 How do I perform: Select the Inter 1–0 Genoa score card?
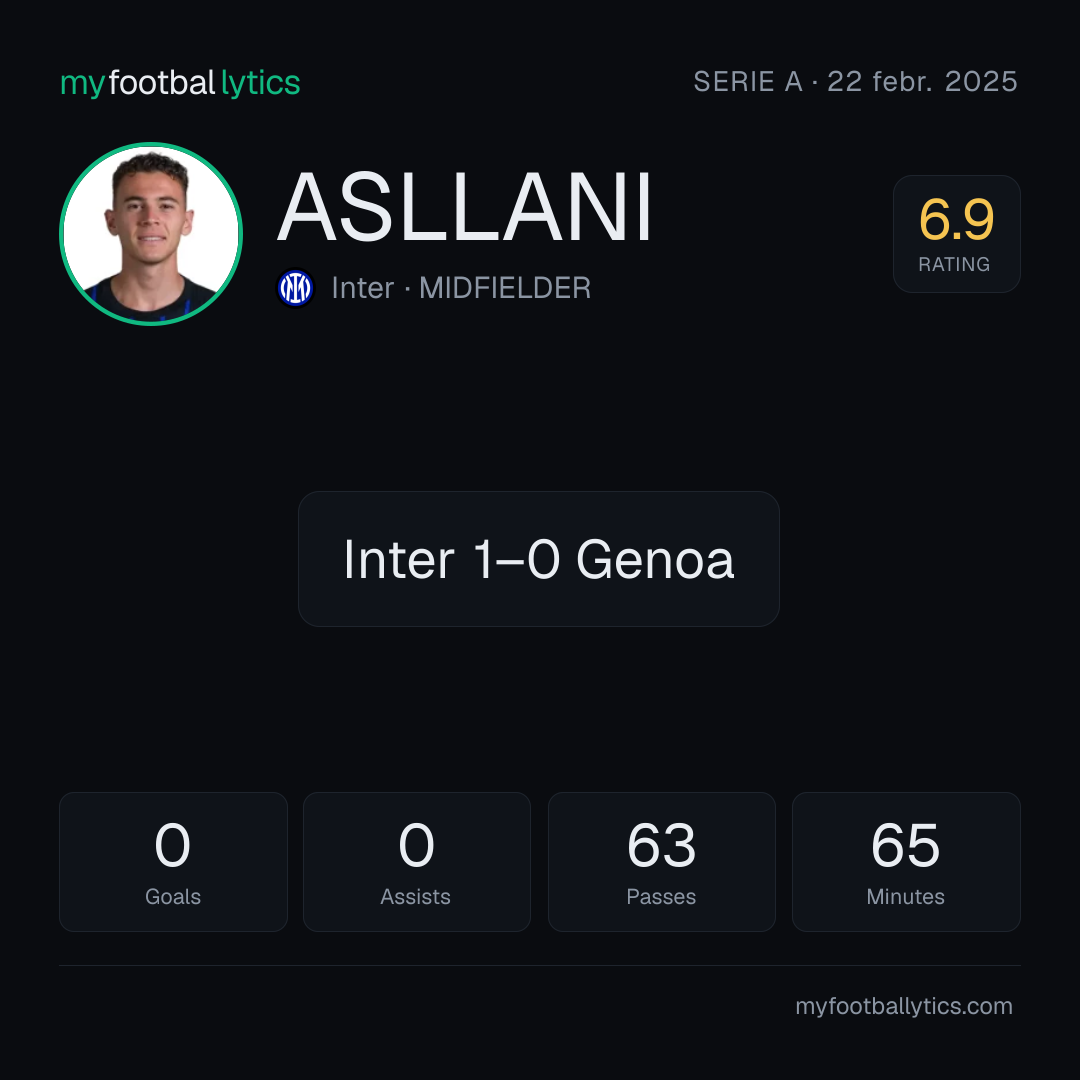tap(539, 559)
